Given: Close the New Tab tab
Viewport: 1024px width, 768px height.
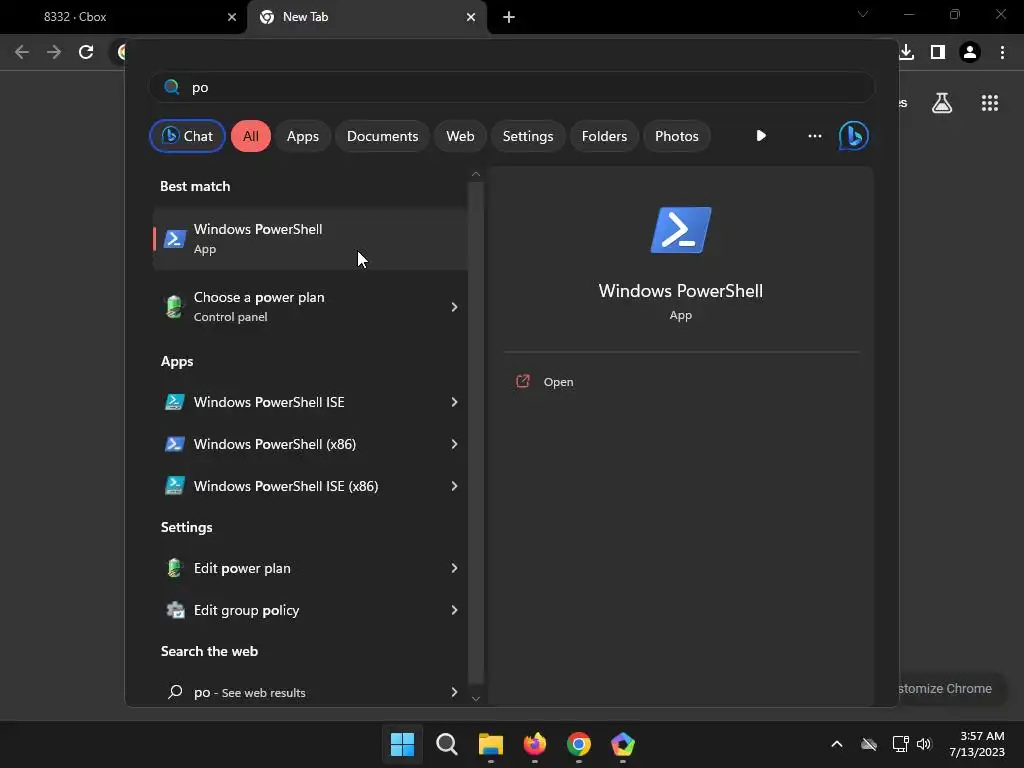Looking at the screenshot, I should point(471,17).
